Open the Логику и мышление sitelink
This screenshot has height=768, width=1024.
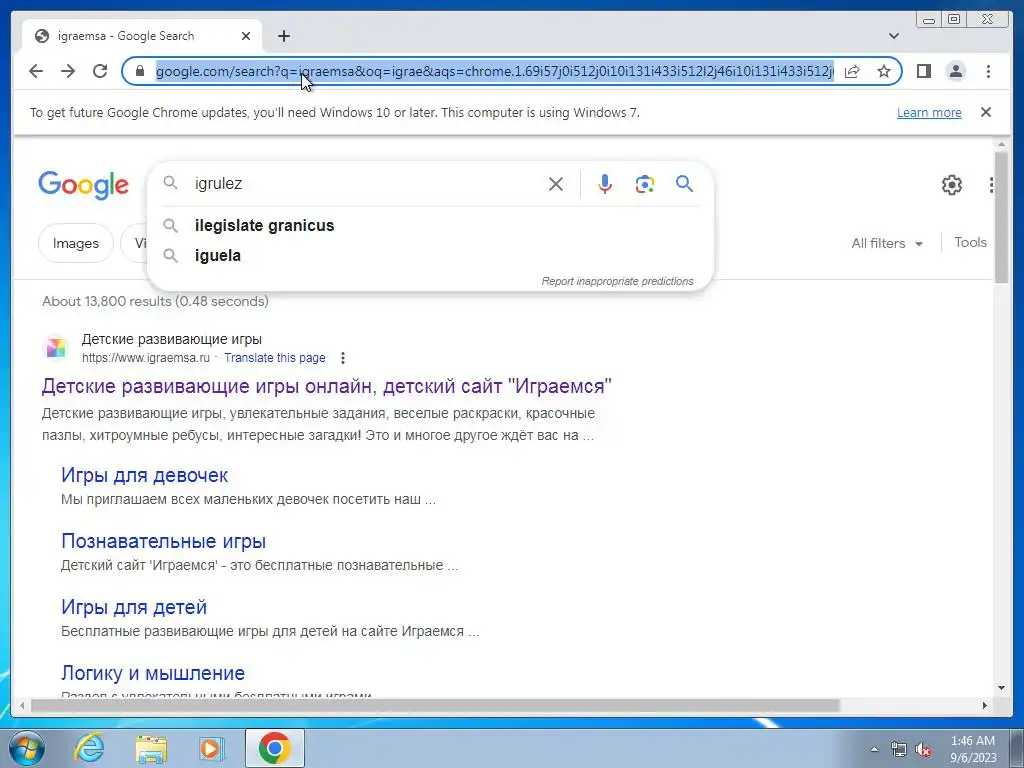[153, 673]
